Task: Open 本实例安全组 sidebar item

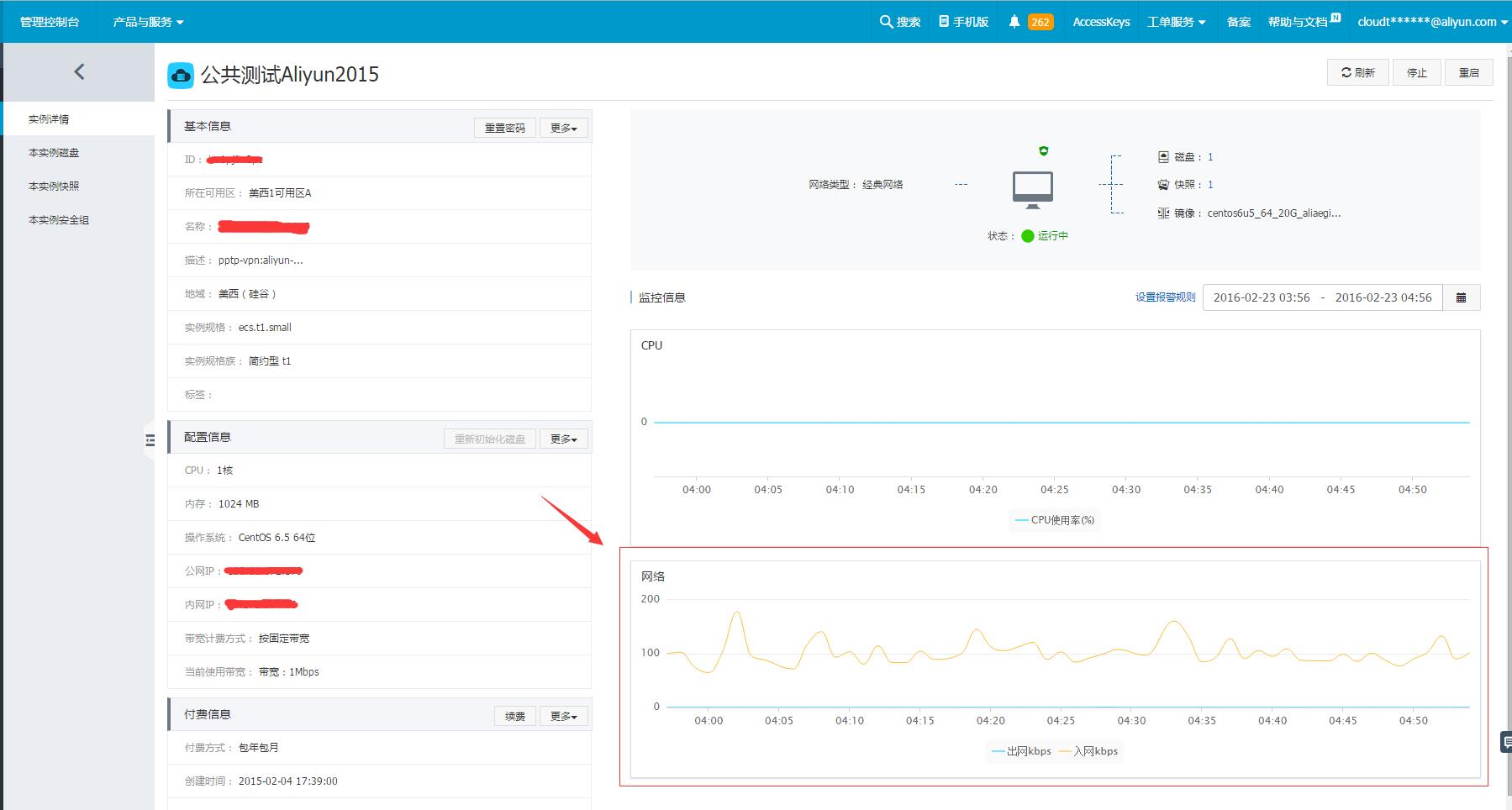Action: (59, 220)
